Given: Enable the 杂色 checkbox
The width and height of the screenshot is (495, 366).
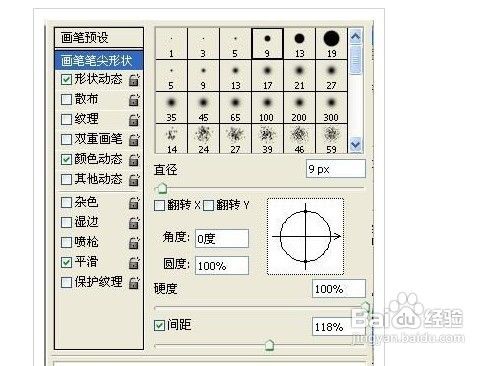Looking at the screenshot, I should tap(66, 202).
